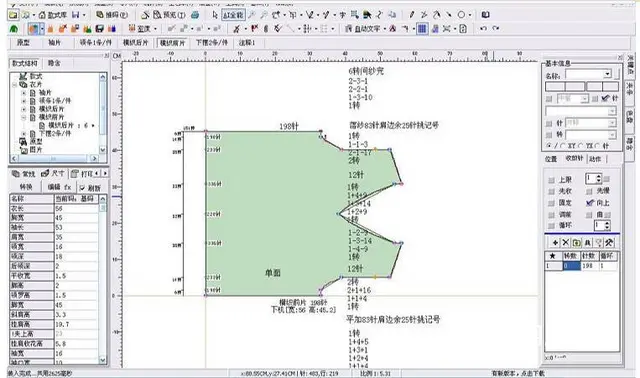Click the document page icon before undo
Image resolution: width=640 pixels, height=378 pixels.
tap(463, 29)
